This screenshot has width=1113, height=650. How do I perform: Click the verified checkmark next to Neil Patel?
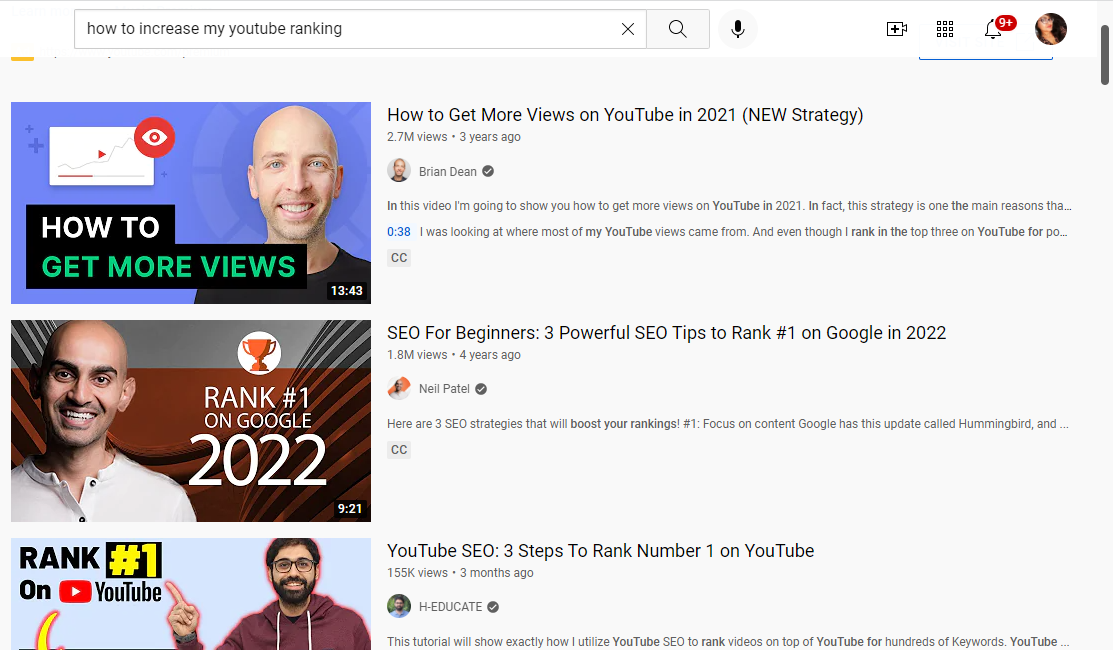[x=481, y=389]
